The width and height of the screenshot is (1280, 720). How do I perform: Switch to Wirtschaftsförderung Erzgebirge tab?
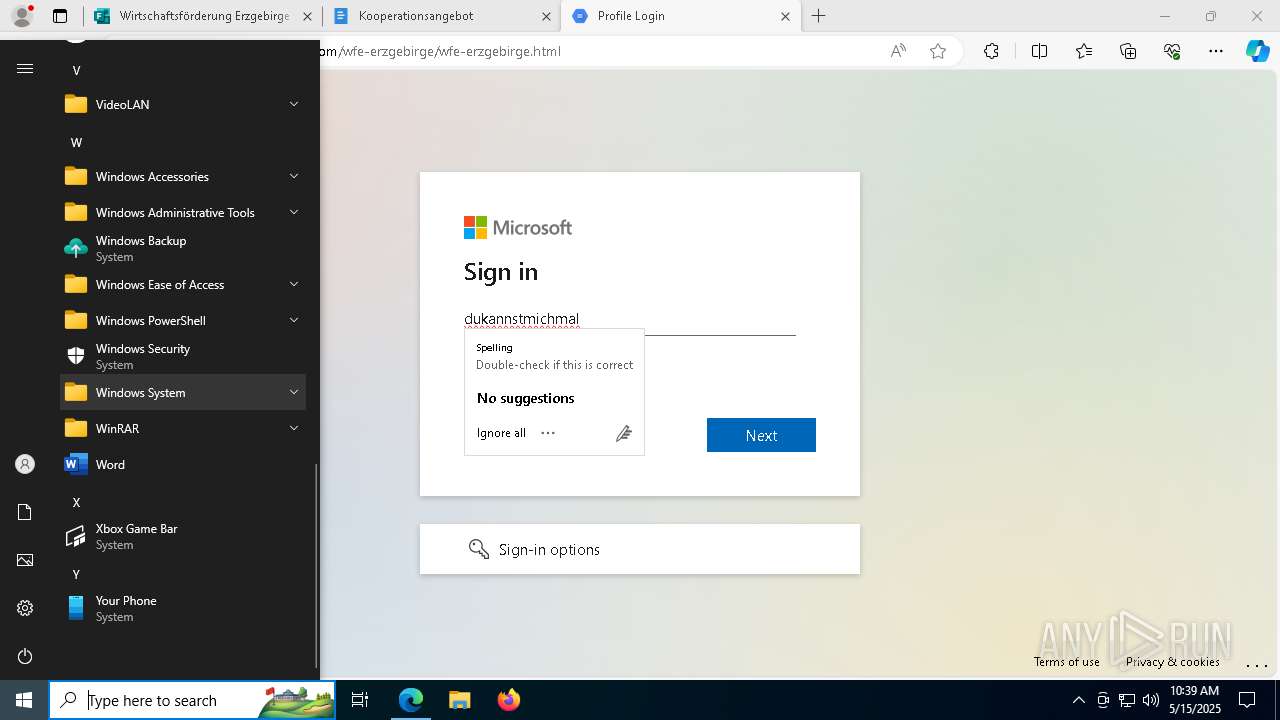tap(203, 16)
